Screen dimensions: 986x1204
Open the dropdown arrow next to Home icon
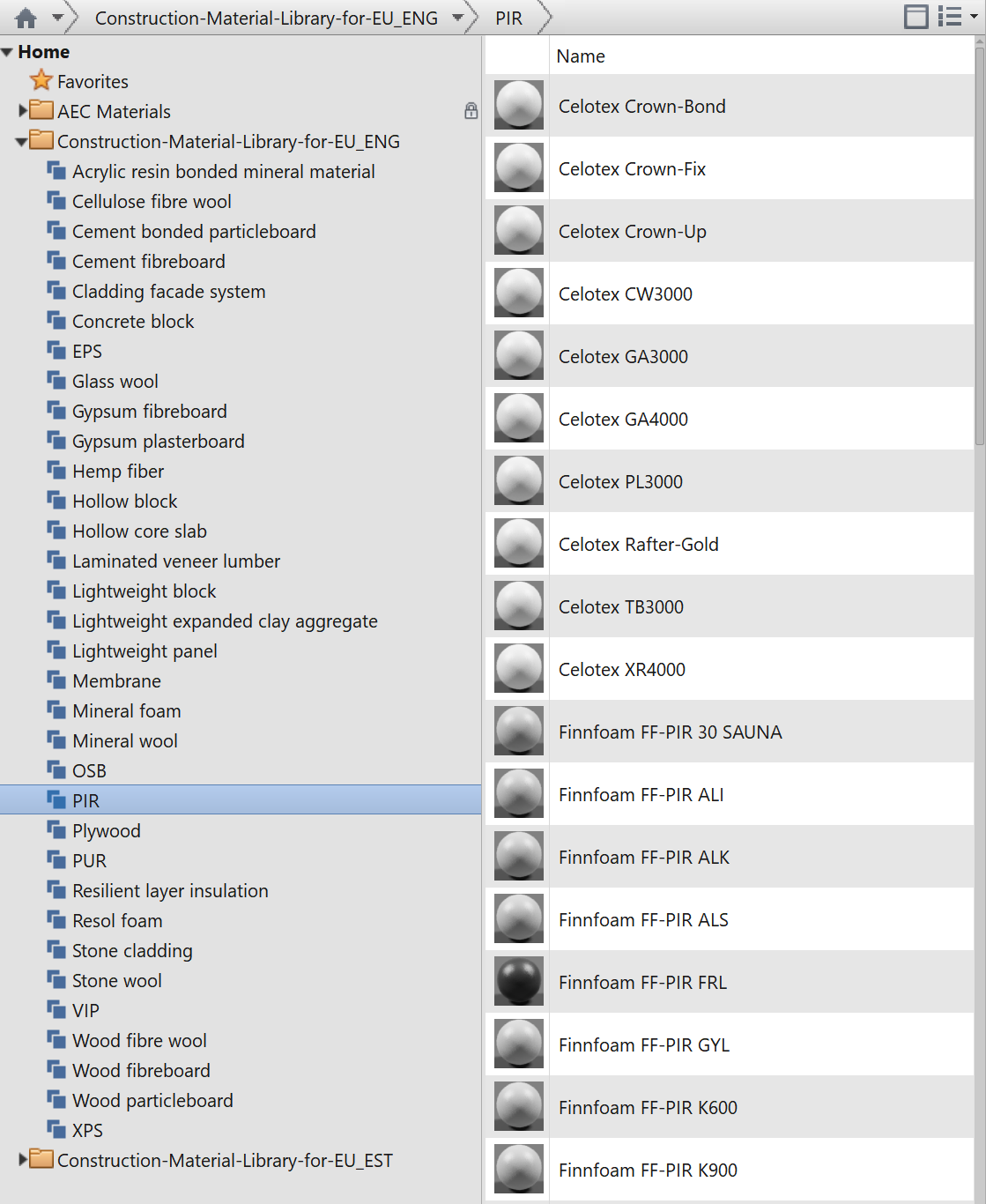58,18
